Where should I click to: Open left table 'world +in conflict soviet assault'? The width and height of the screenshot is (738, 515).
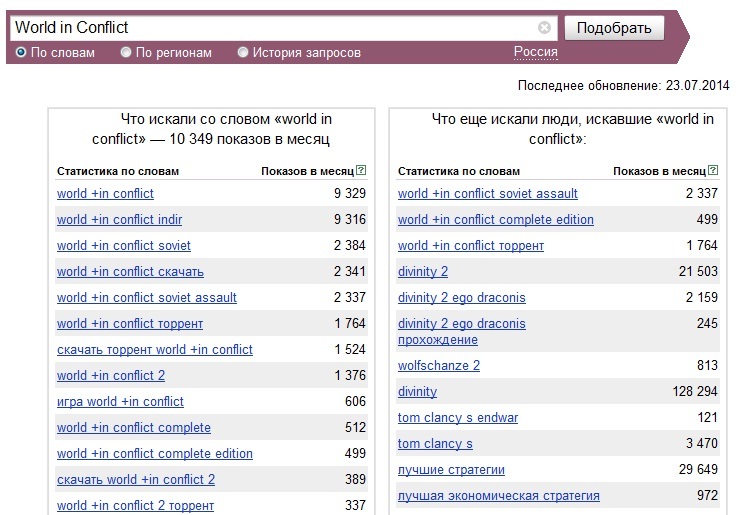(x=147, y=298)
